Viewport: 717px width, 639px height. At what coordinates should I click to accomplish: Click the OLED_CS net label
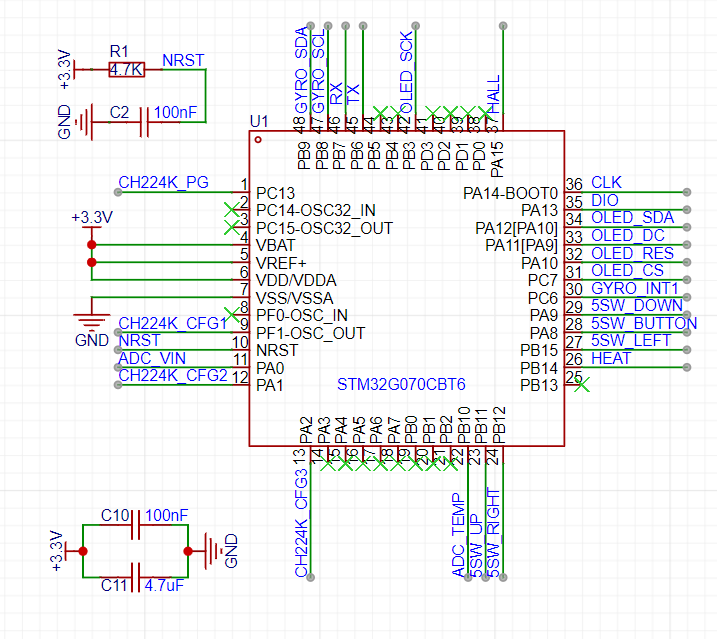pyautogui.click(x=627, y=270)
